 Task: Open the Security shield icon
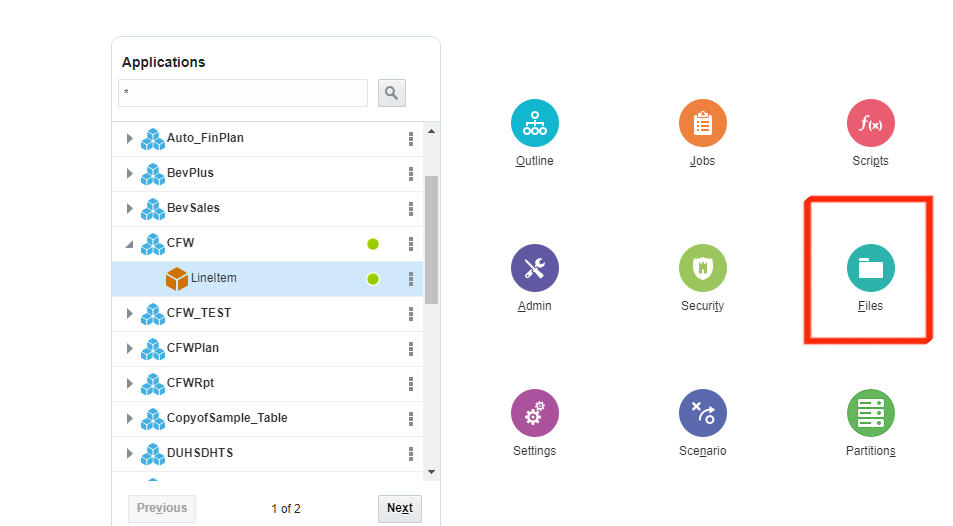click(702, 268)
